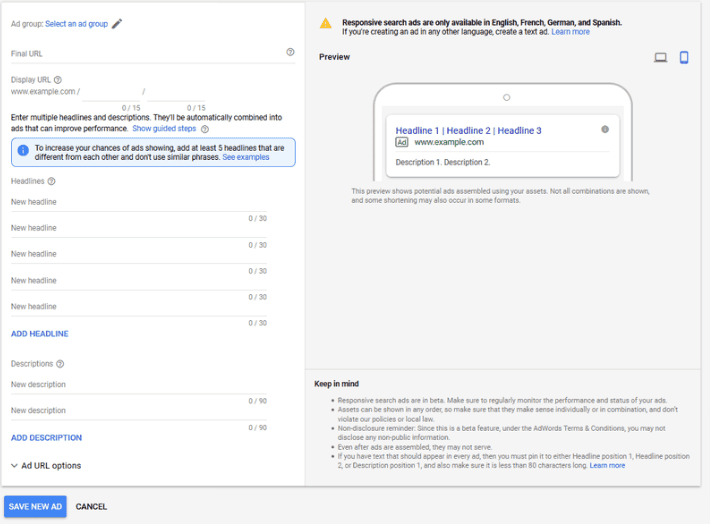Expand Ad URL options section
Screen dimensions: 710x524
pos(46,466)
